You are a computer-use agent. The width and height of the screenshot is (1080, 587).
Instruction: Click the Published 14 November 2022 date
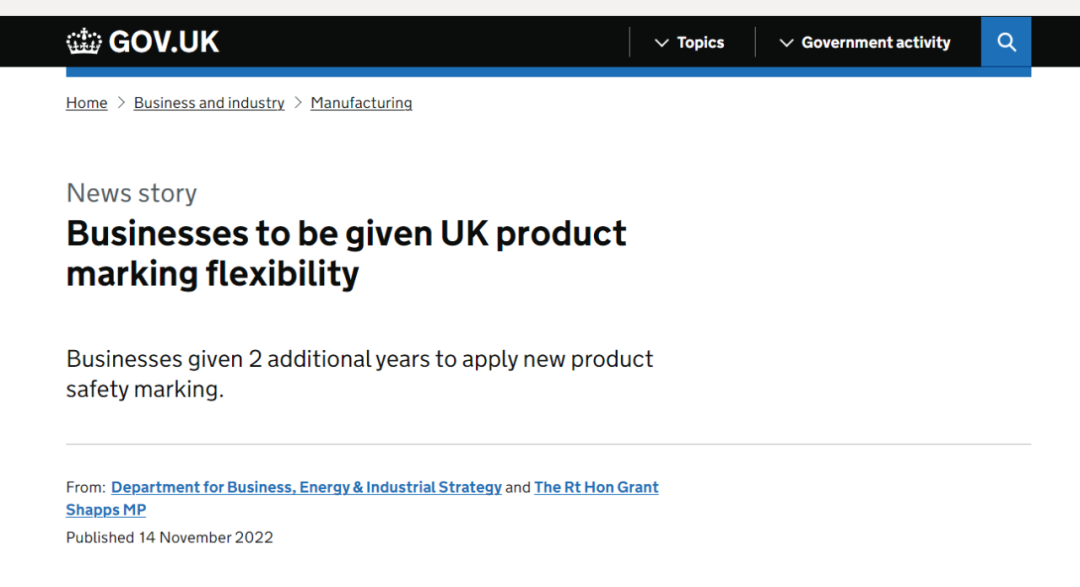169,537
